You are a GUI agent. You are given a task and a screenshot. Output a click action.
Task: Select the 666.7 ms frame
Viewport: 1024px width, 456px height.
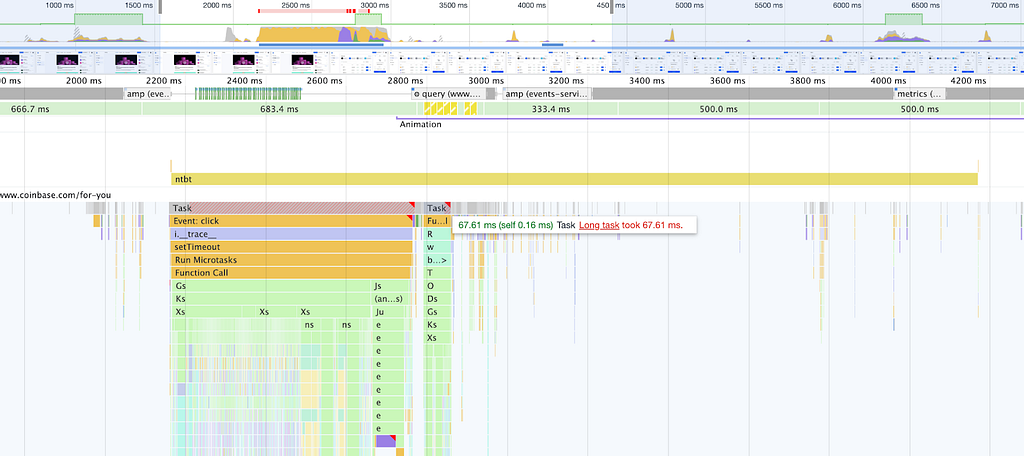71,109
